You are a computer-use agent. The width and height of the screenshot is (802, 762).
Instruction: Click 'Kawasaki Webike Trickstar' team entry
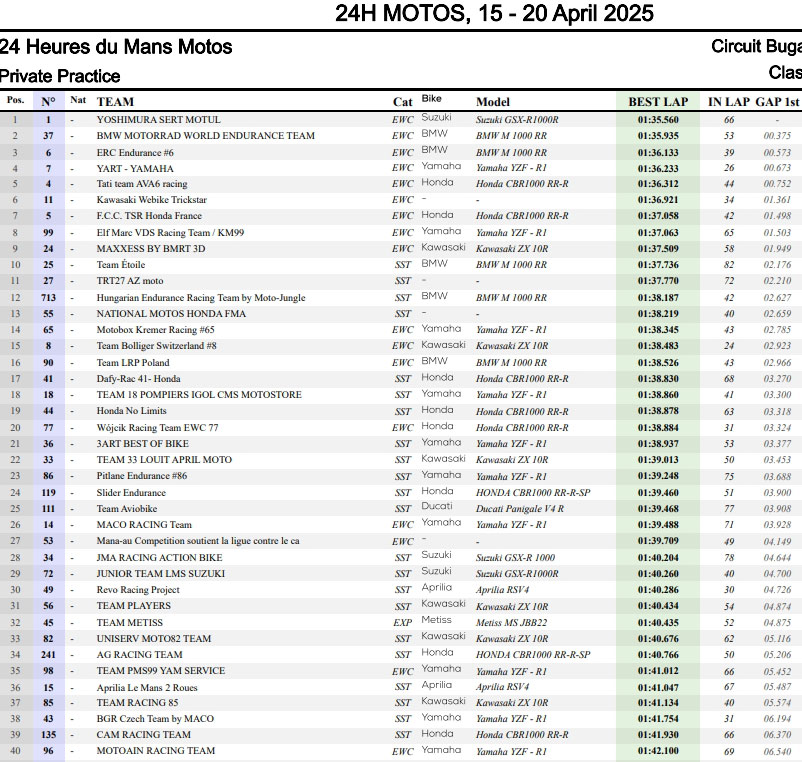[151, 199]
